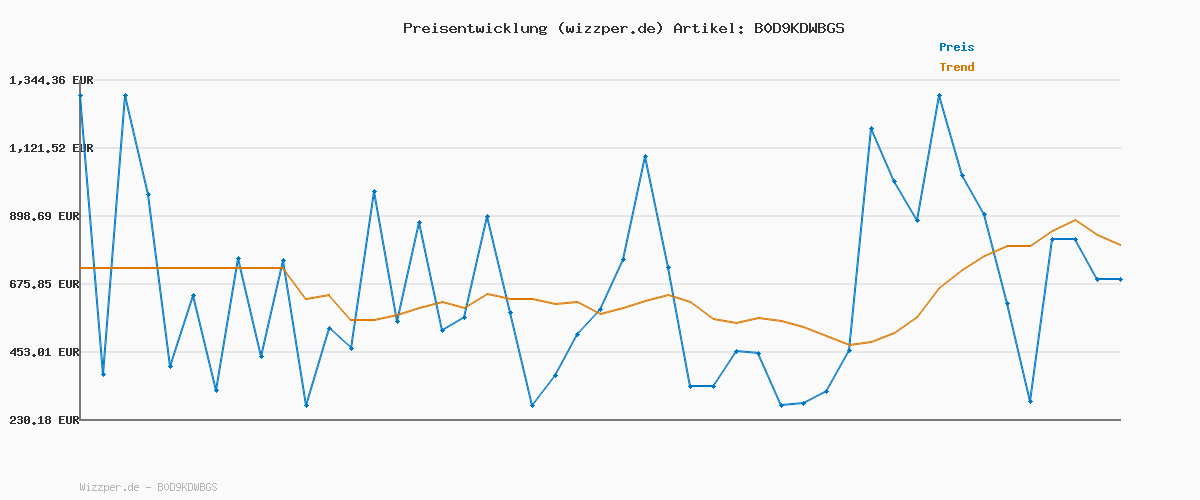Click the first price data point at chart start
Viewport: 1200px width, 500px height.
click(80, 96)
